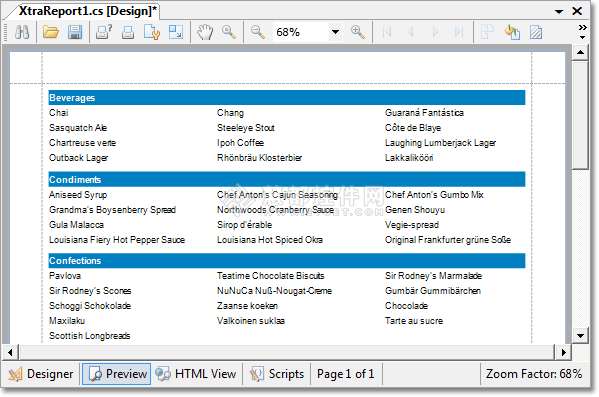Click the Condiments group header

pyautogui.click(x=287, y=180)
